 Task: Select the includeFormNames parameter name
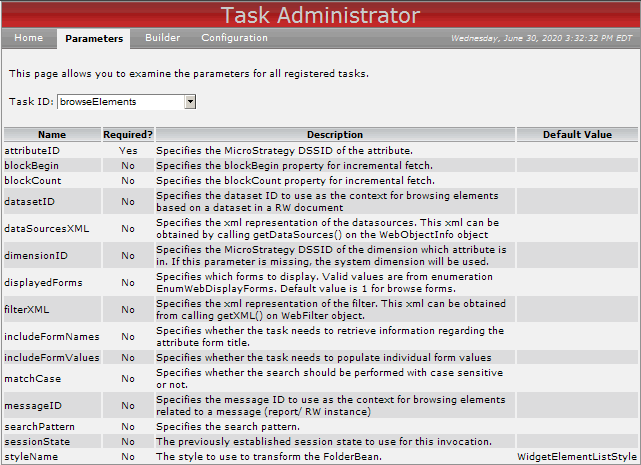click(52, 337)
